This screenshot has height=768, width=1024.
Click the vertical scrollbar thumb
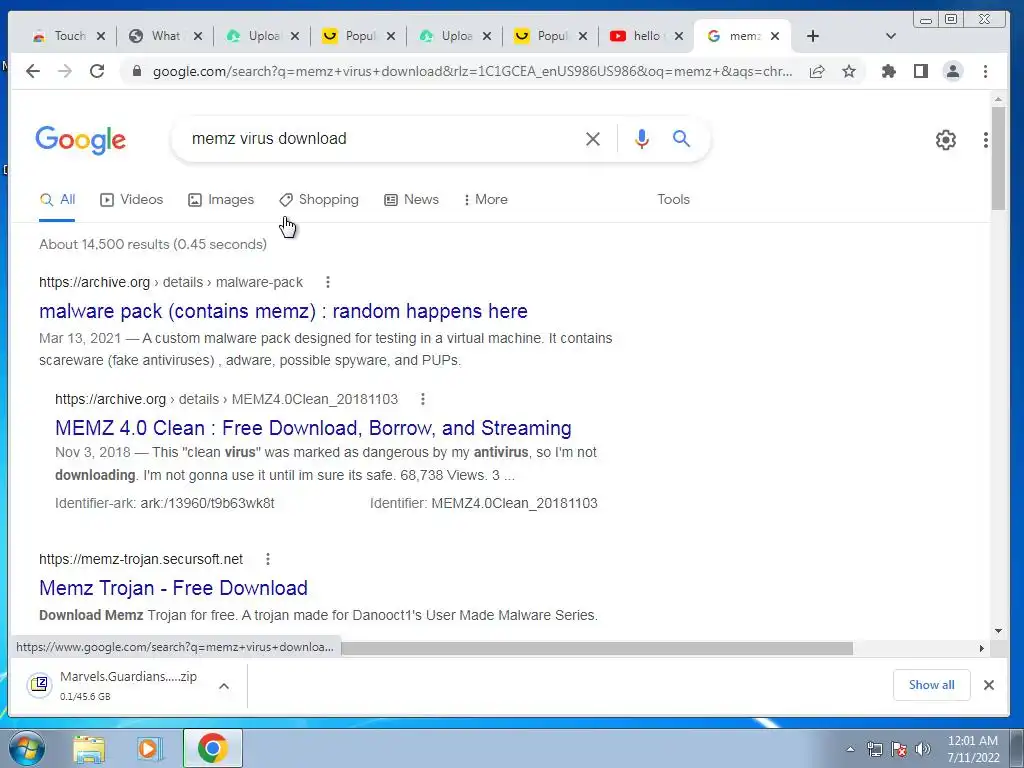[x=998, y=158]
